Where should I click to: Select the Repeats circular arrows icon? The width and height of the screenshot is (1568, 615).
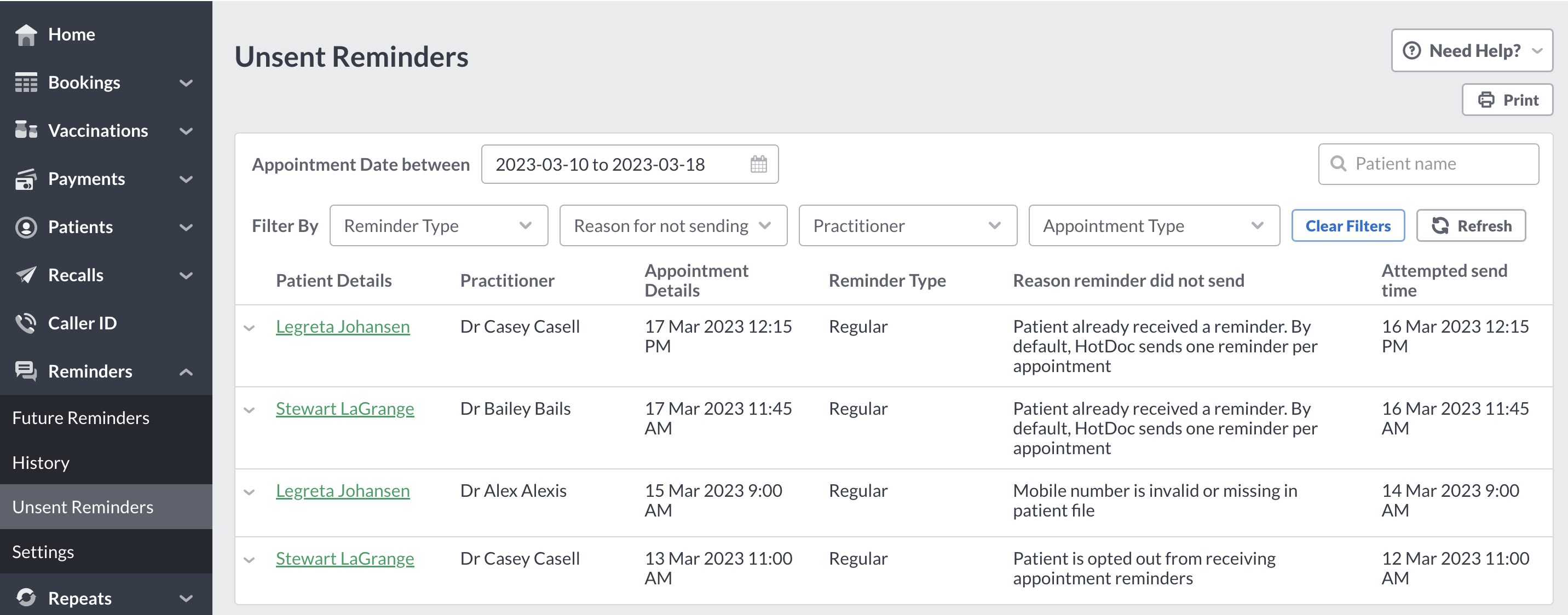(26, 598)
